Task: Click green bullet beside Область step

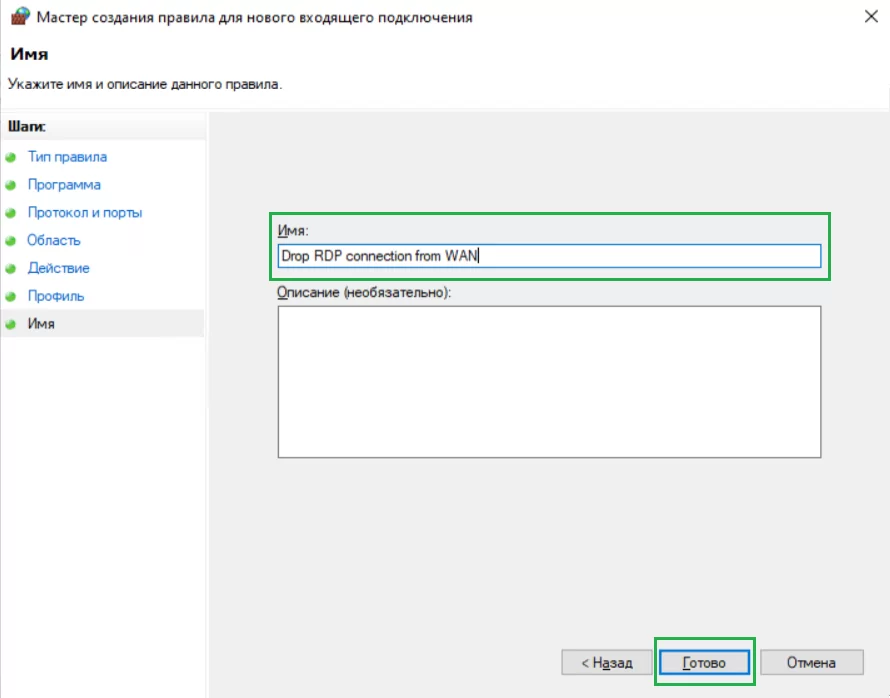Action: [x=11, y=241]
